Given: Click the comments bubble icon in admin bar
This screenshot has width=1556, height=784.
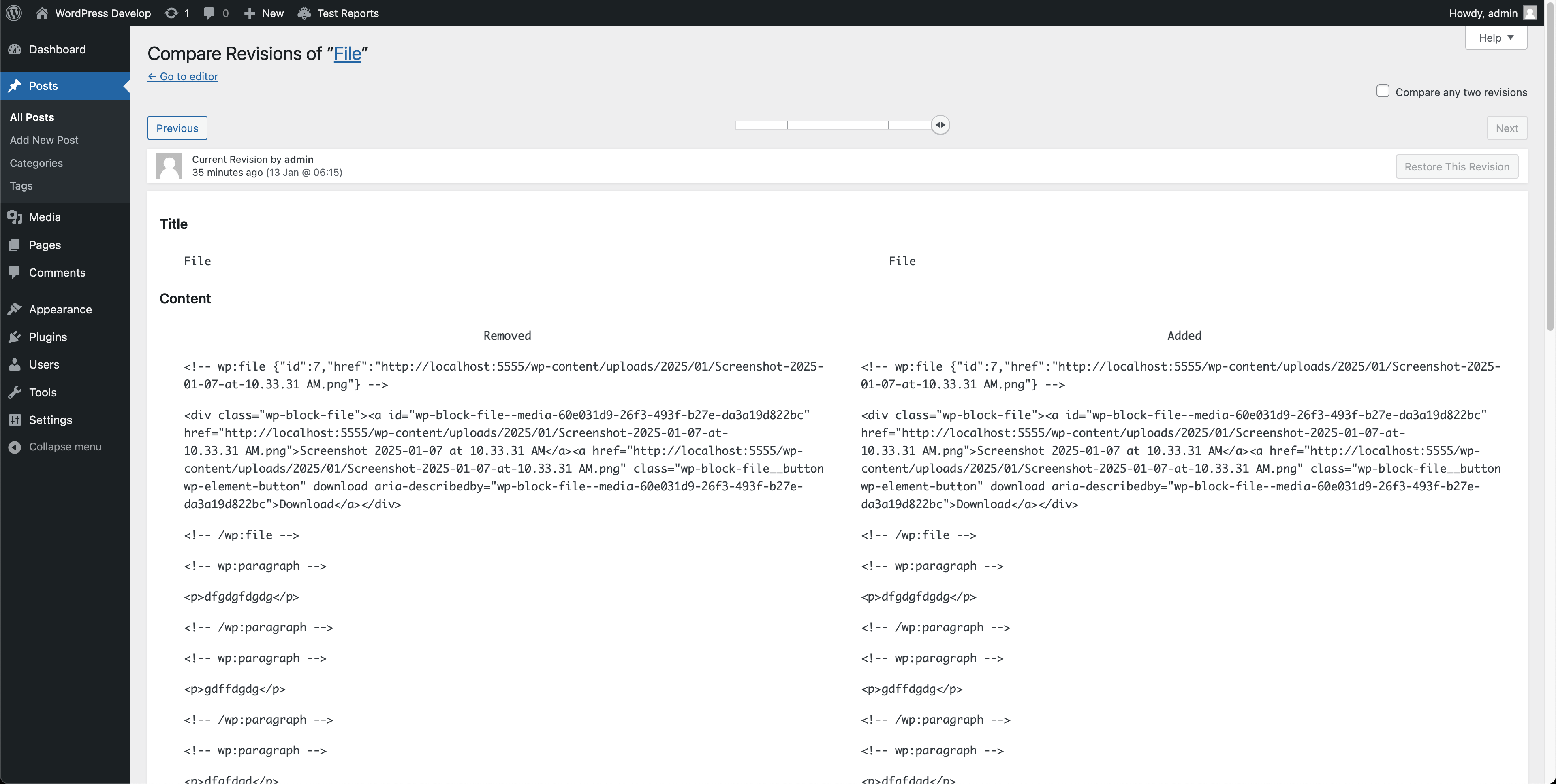Looking at the screenshot, I should tap(209, 13).
